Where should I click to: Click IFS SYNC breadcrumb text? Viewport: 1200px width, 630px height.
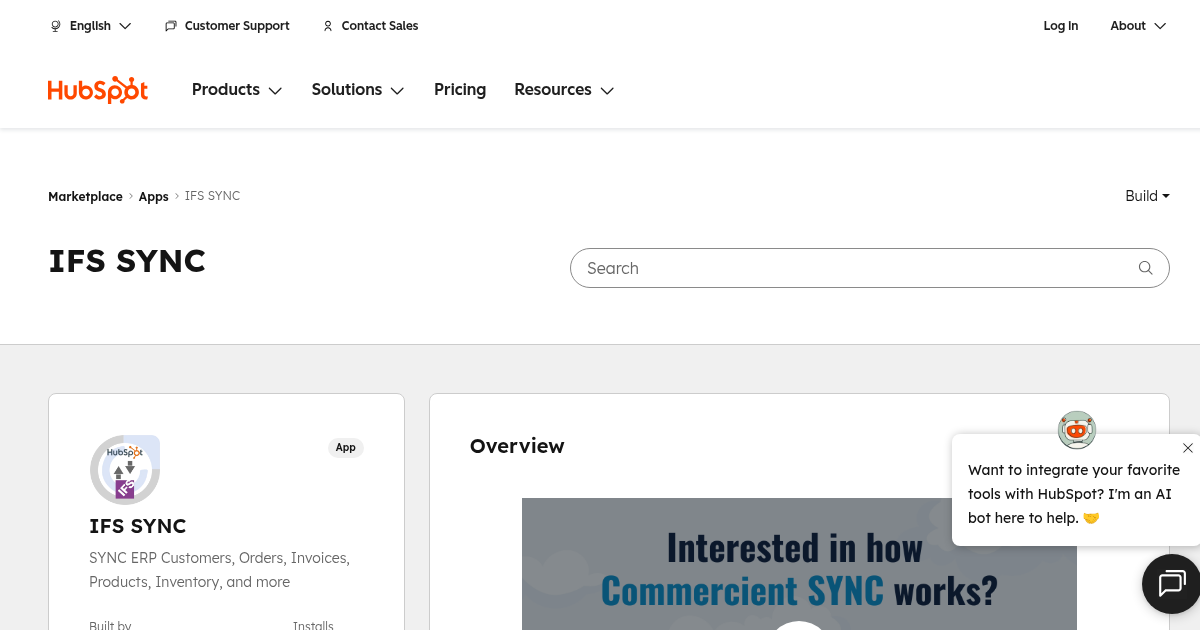tap(213, 196)
